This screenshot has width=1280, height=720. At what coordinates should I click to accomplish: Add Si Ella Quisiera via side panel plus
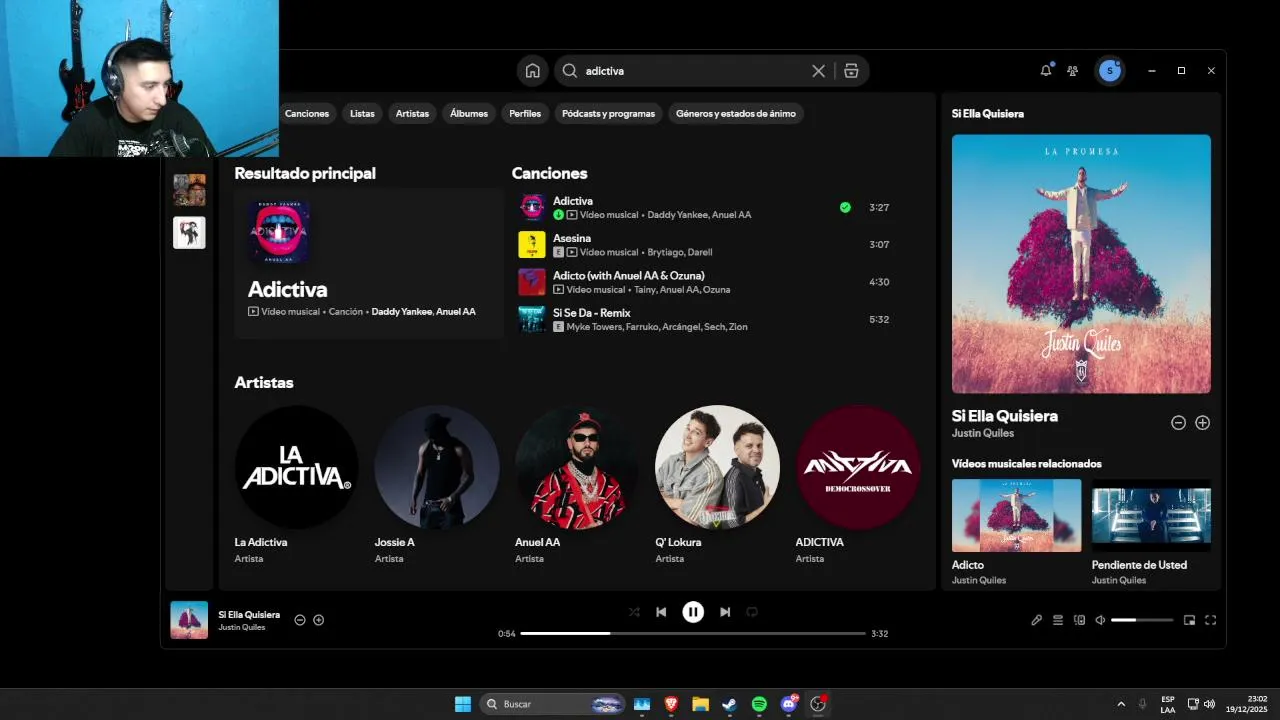(x=1203, y=423)
